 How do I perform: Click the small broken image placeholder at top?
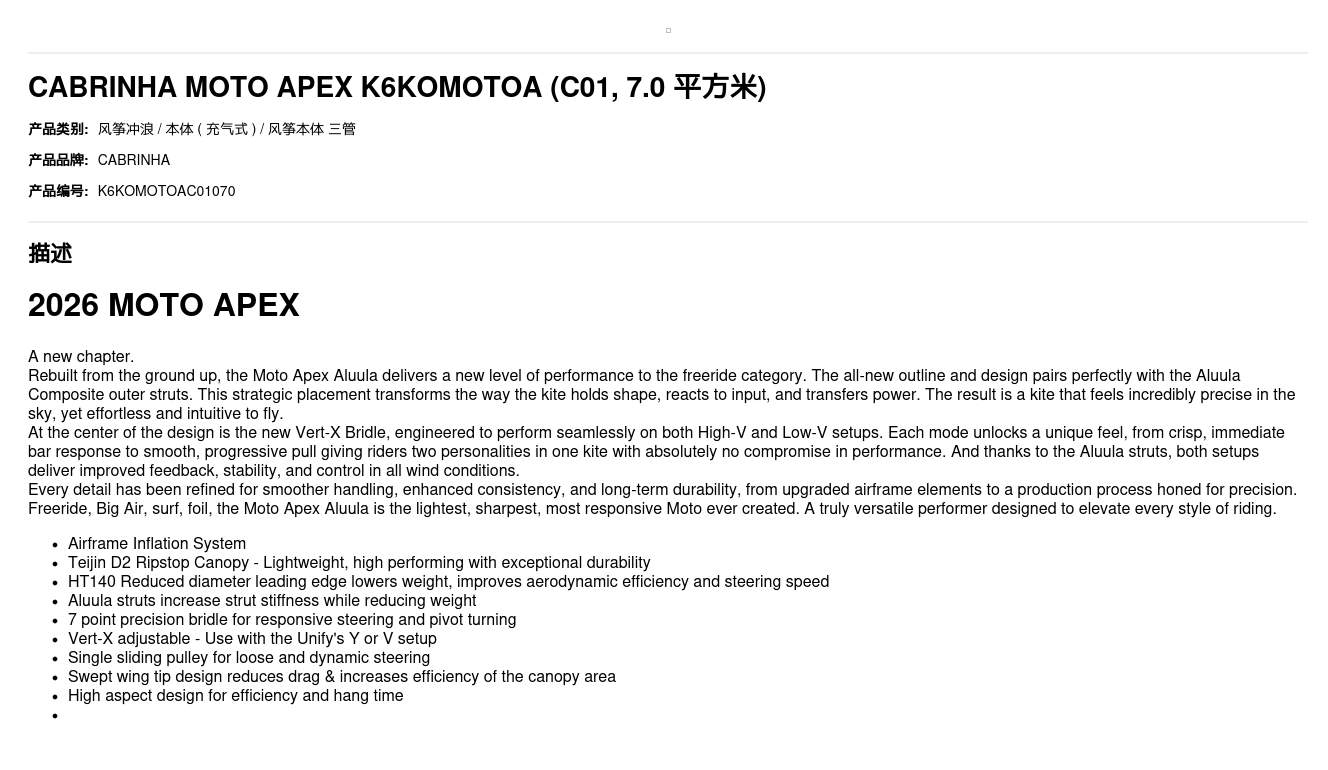coord(668,31)
